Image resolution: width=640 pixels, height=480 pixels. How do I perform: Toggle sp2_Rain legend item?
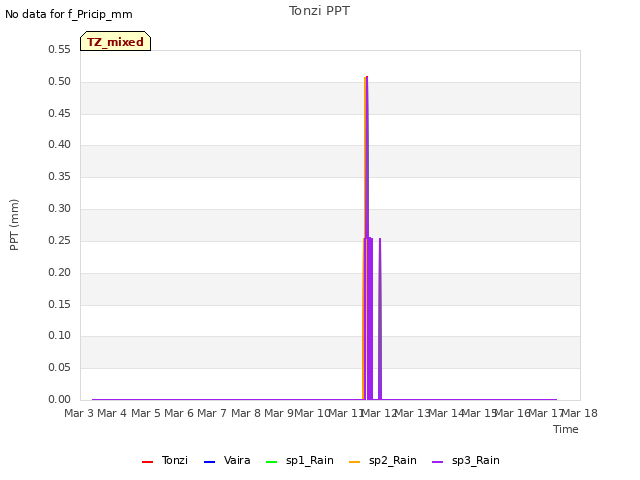[383, 460]
